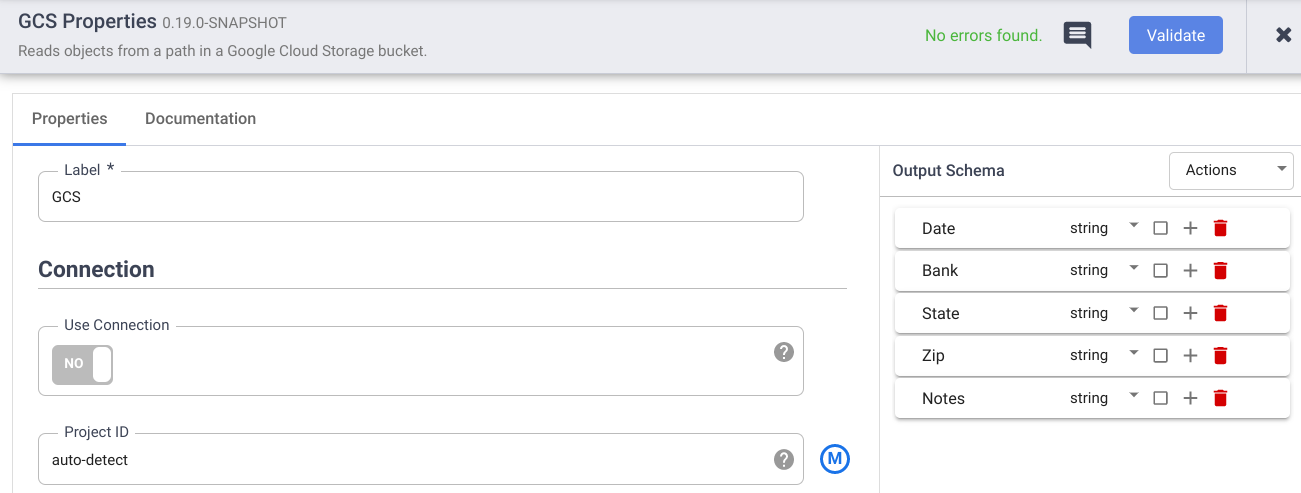Switch to the Documentation tab
This screenshot has width=1301, height=493.
200,118
